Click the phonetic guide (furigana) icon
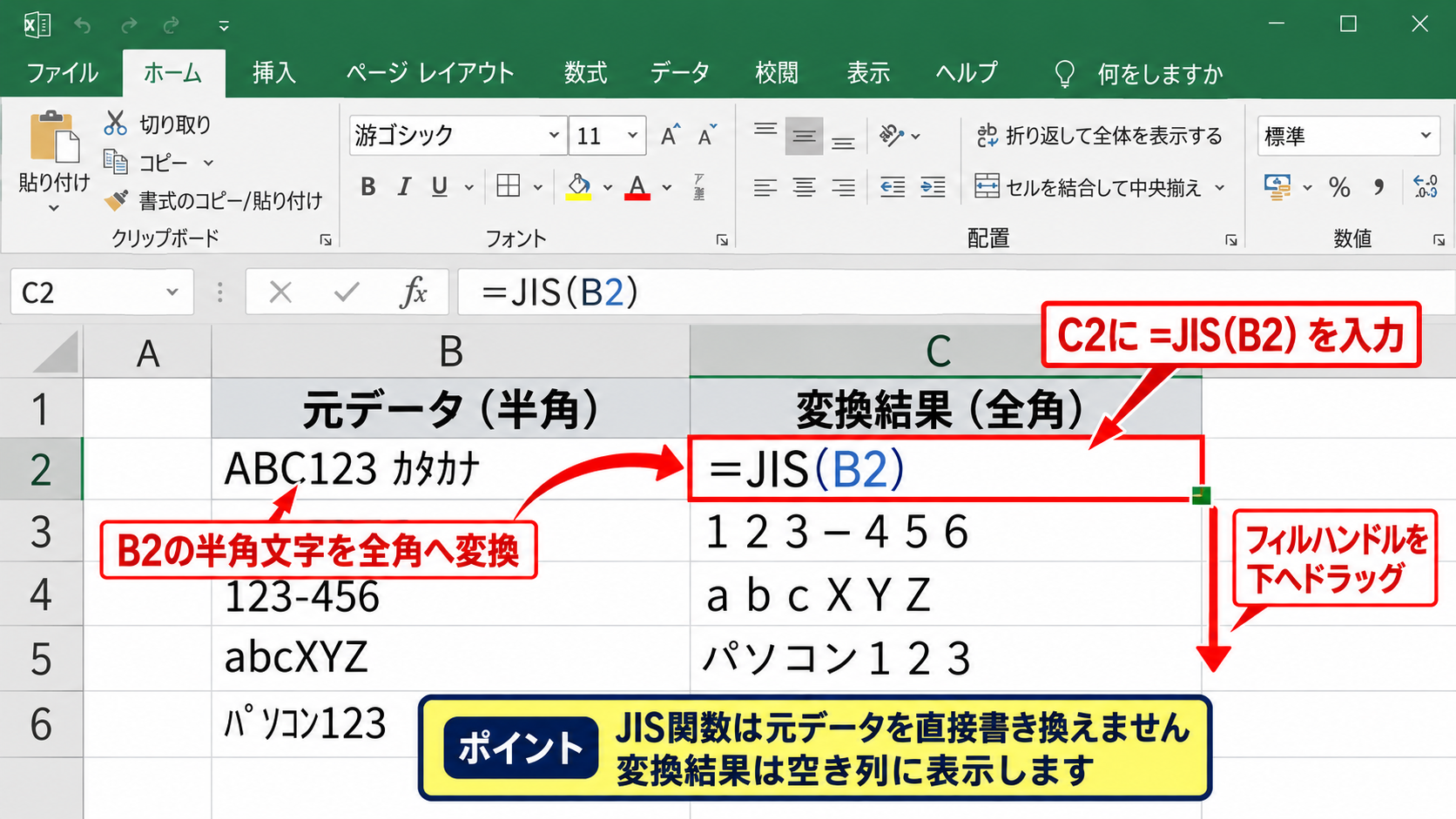The height and width of the screenshot is (819, 1456). 699,187
